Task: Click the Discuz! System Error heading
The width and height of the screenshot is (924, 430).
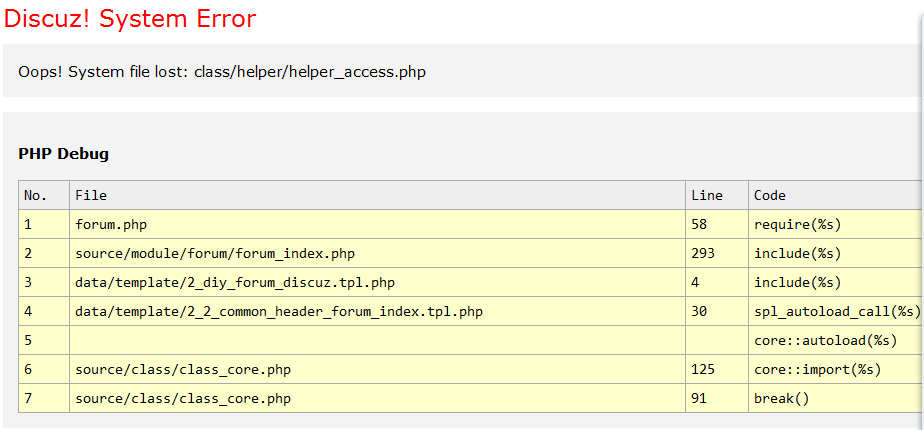Action: tap(130, 19)
